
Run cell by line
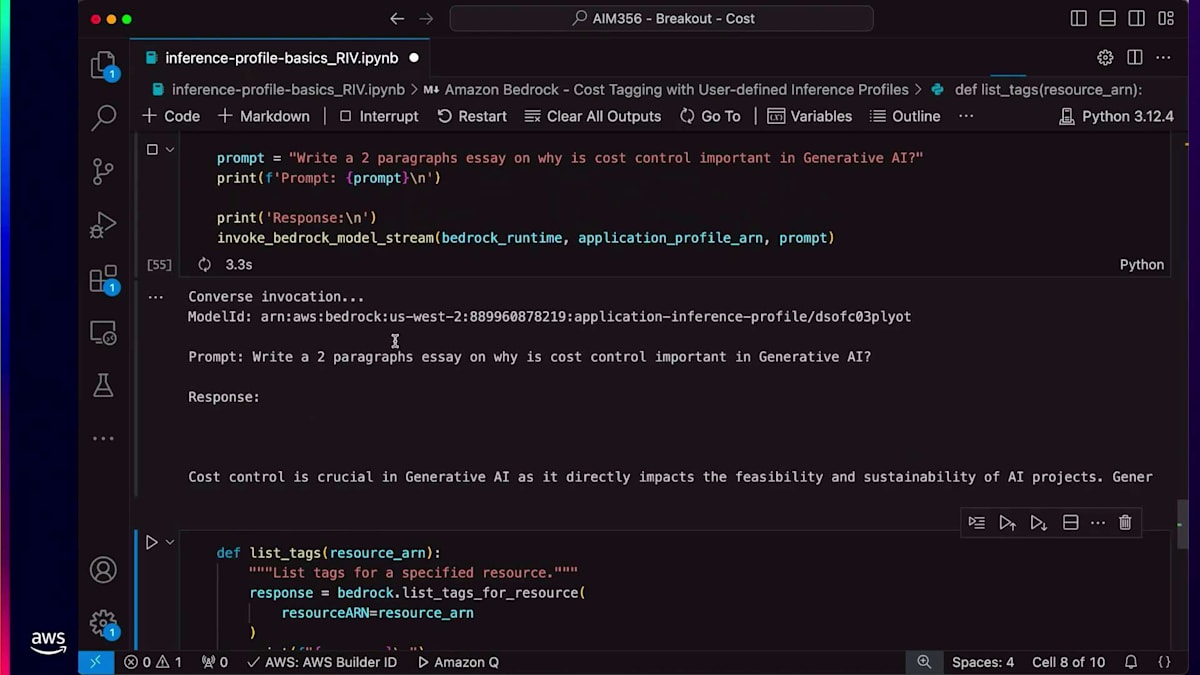(977, 522)
